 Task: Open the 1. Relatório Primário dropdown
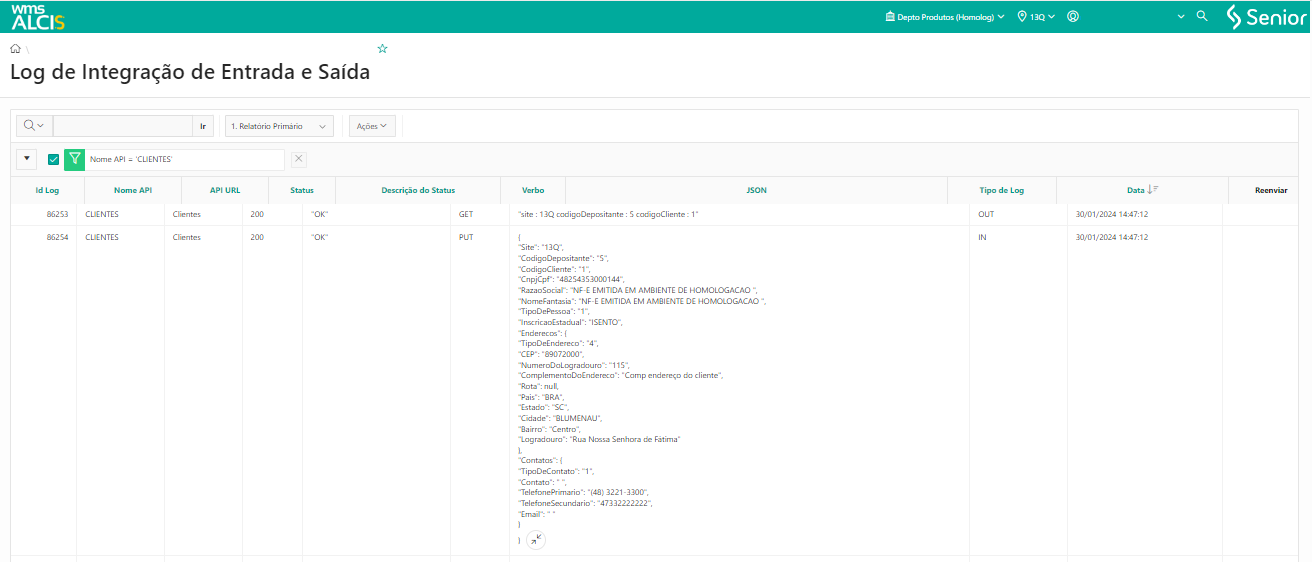coord(279,126)
